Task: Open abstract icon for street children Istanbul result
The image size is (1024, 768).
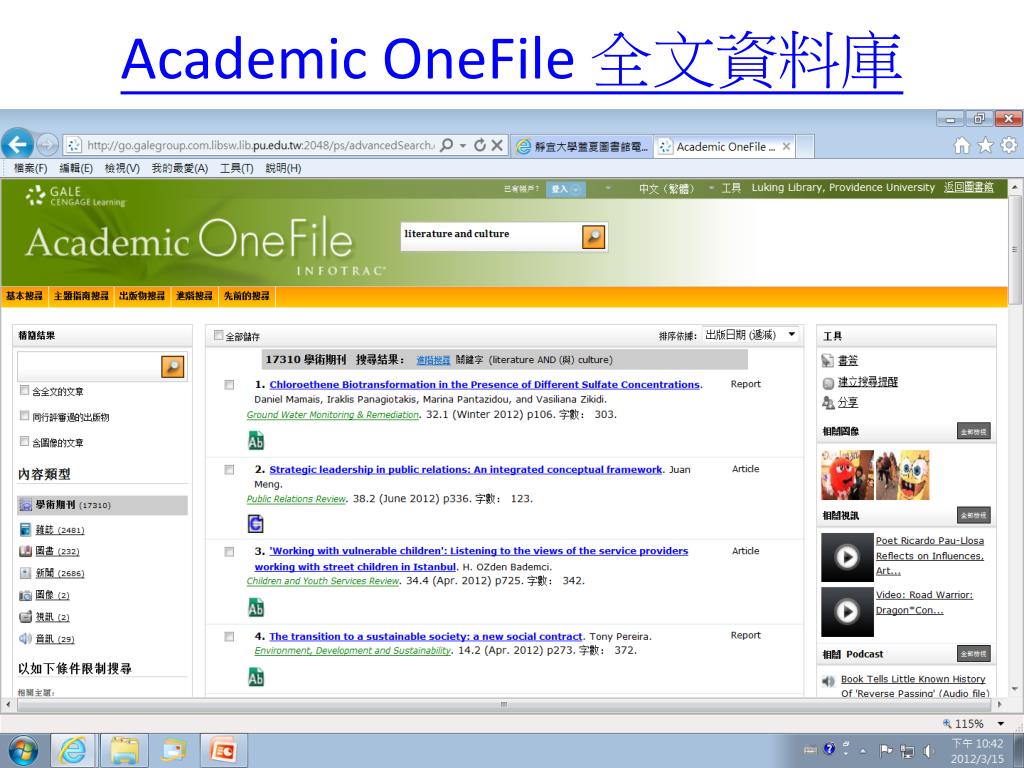Action: [256, 608]
